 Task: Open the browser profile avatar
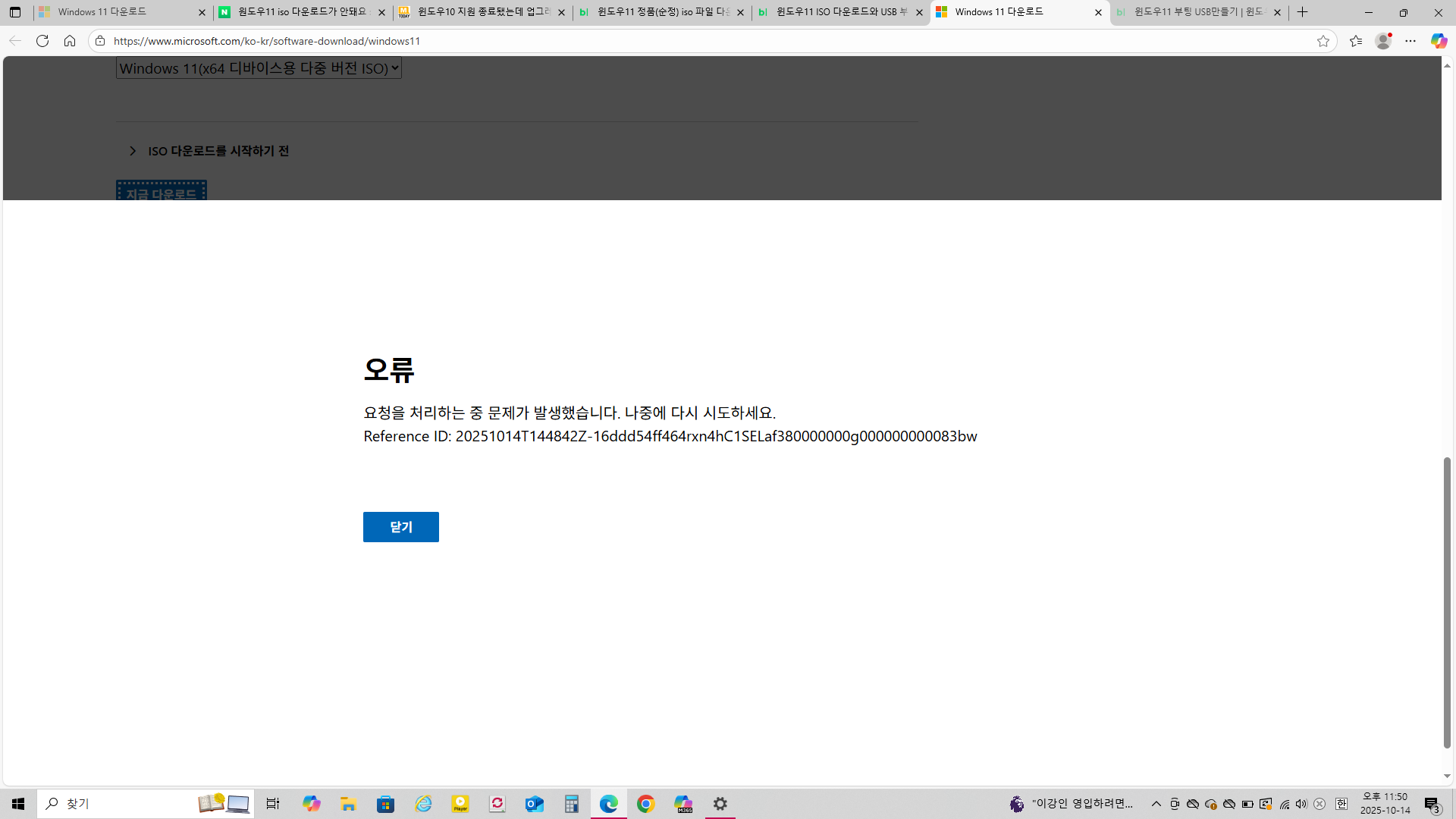[x=1384, y=41]
